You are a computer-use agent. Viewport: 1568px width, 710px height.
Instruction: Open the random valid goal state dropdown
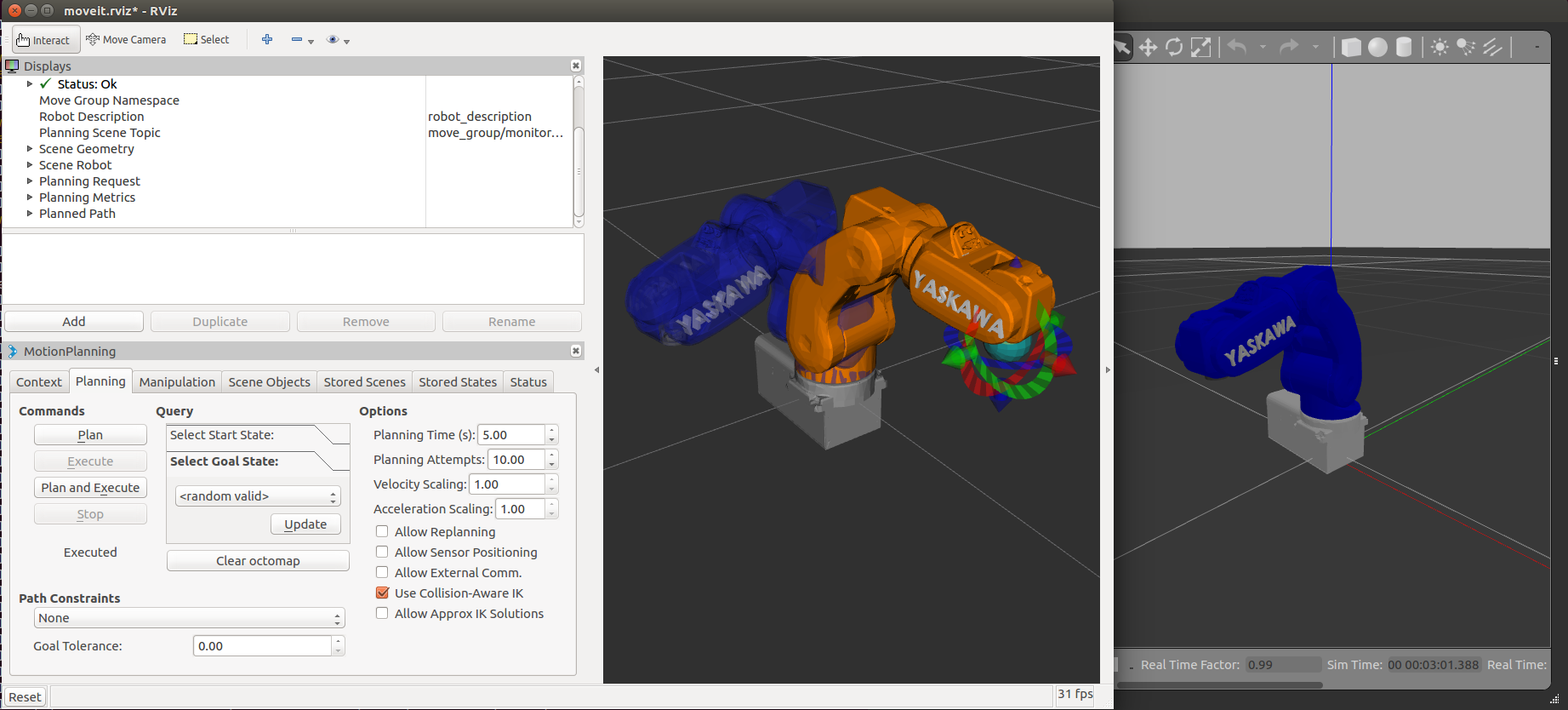click(x=258, y=495)
